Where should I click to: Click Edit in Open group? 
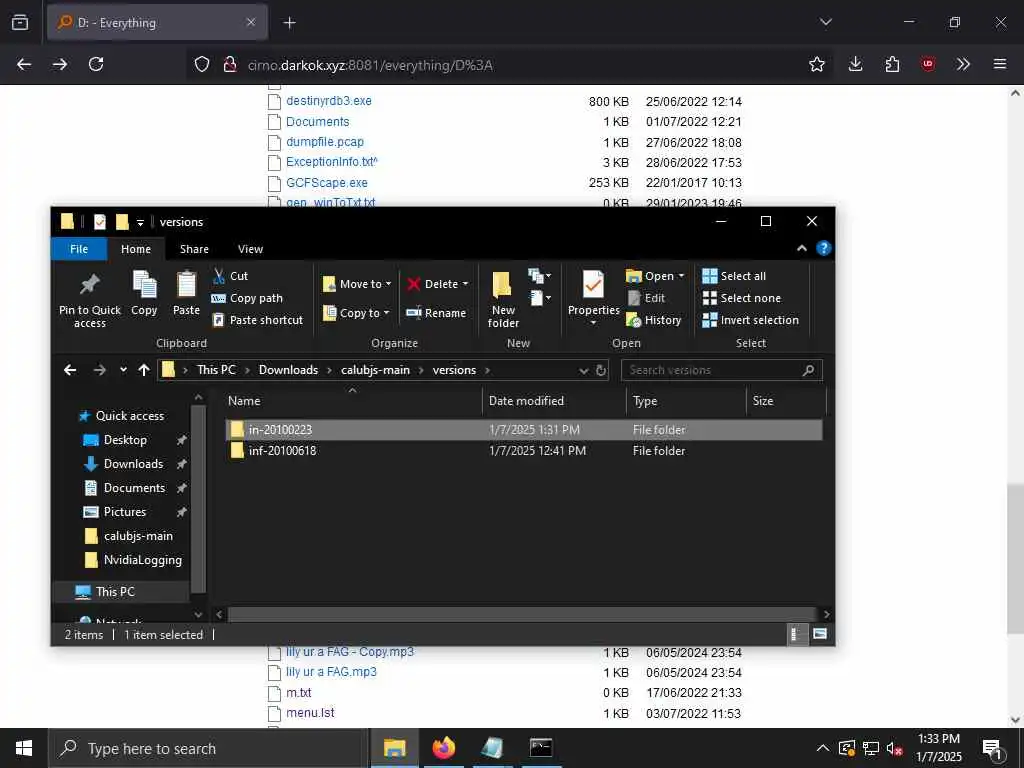click(646, 298)
